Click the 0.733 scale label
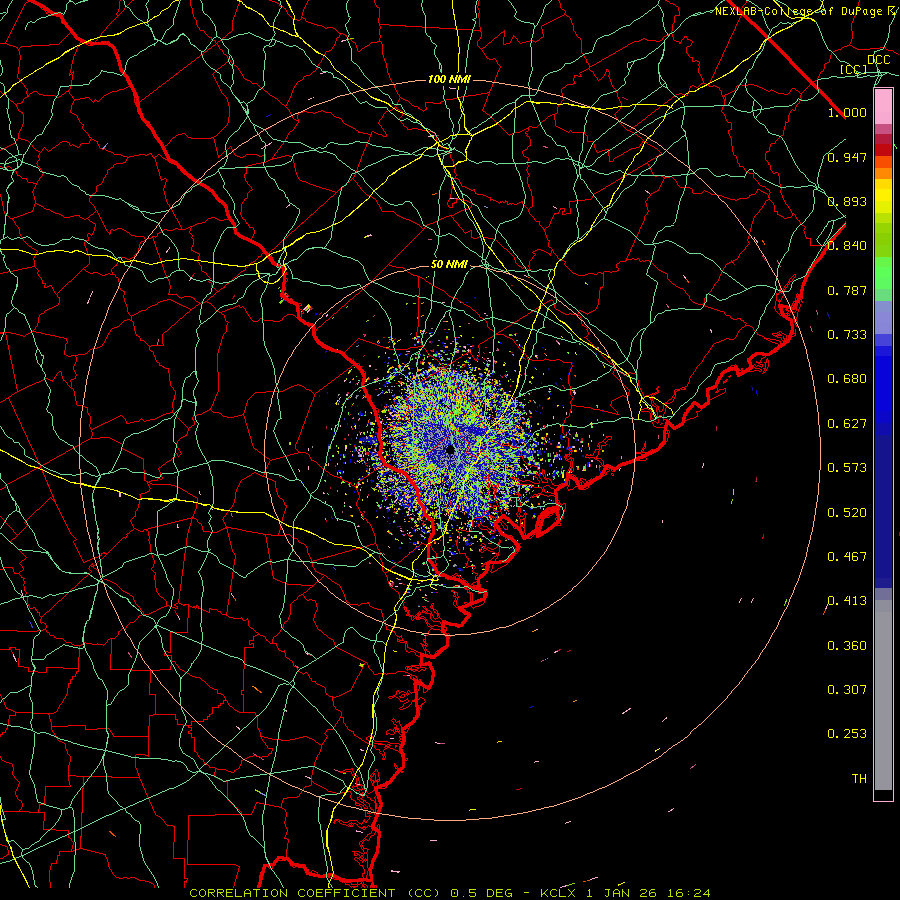Viewport: 900px width, 900px height. tap(847, 335)
